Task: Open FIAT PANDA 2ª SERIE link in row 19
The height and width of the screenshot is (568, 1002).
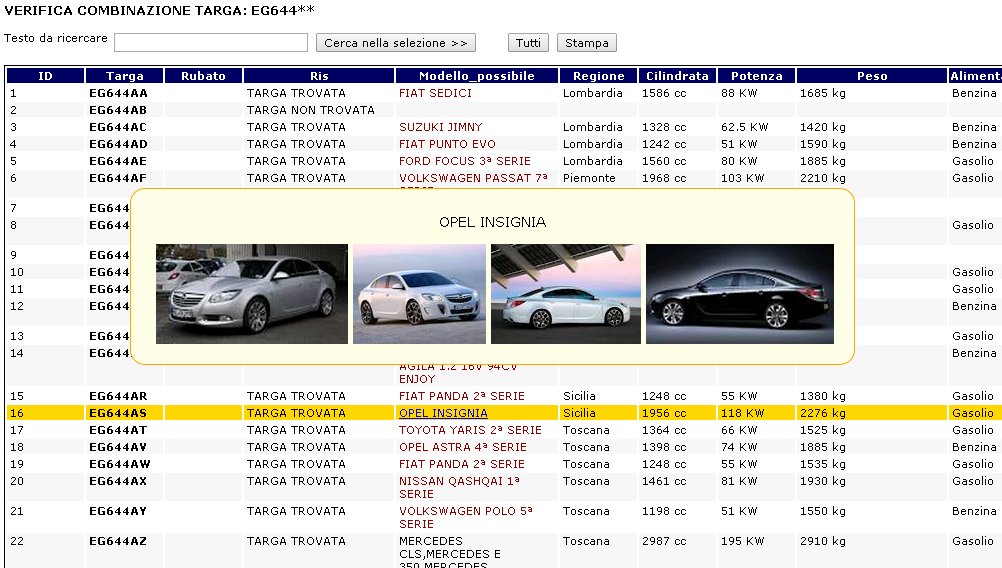Action: (461, 464)
